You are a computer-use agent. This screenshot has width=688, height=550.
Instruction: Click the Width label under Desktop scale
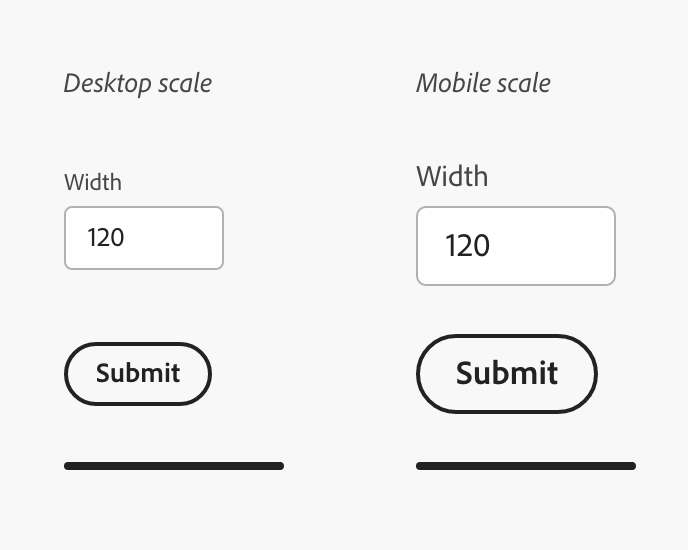point(93,182)
